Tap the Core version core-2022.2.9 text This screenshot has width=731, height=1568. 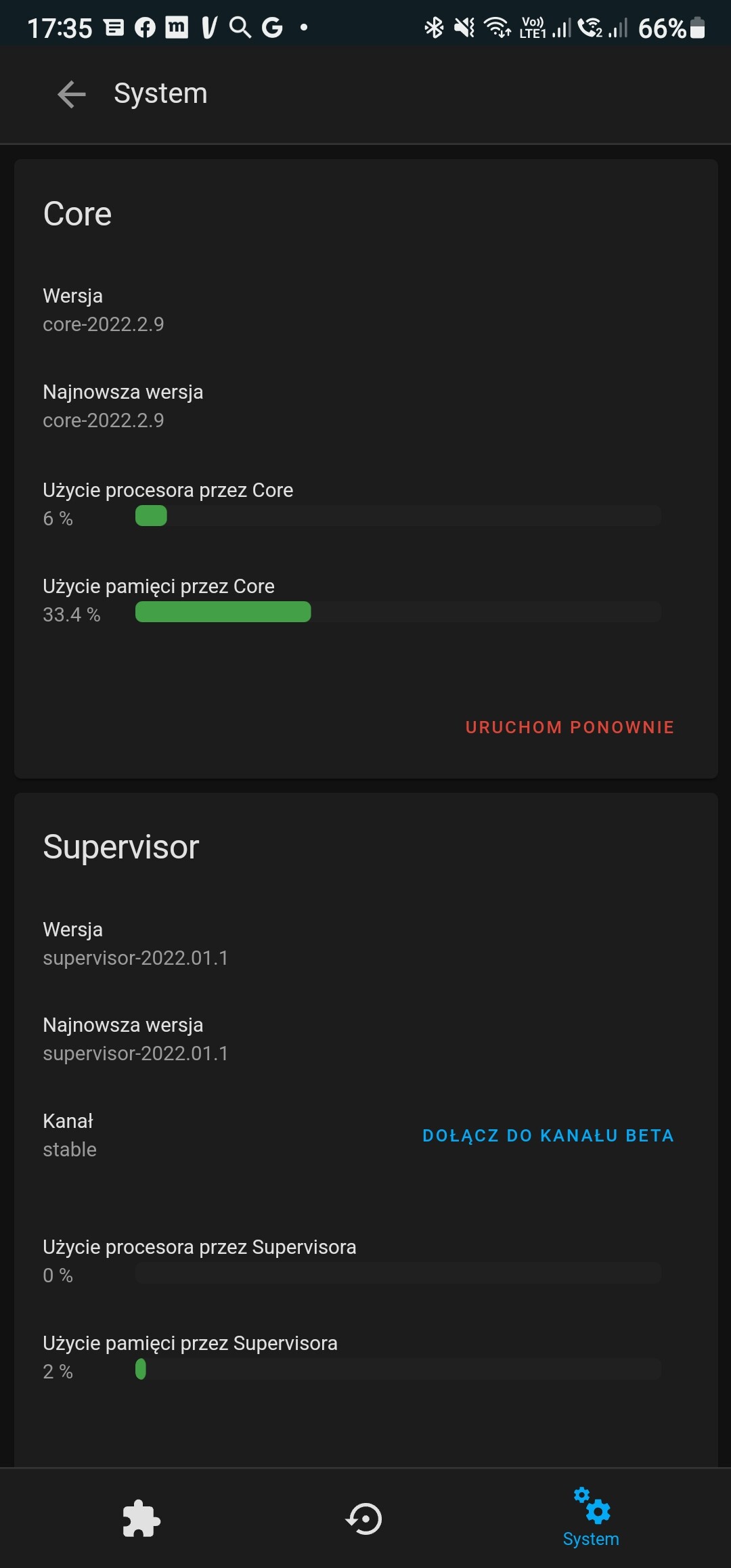104,324
